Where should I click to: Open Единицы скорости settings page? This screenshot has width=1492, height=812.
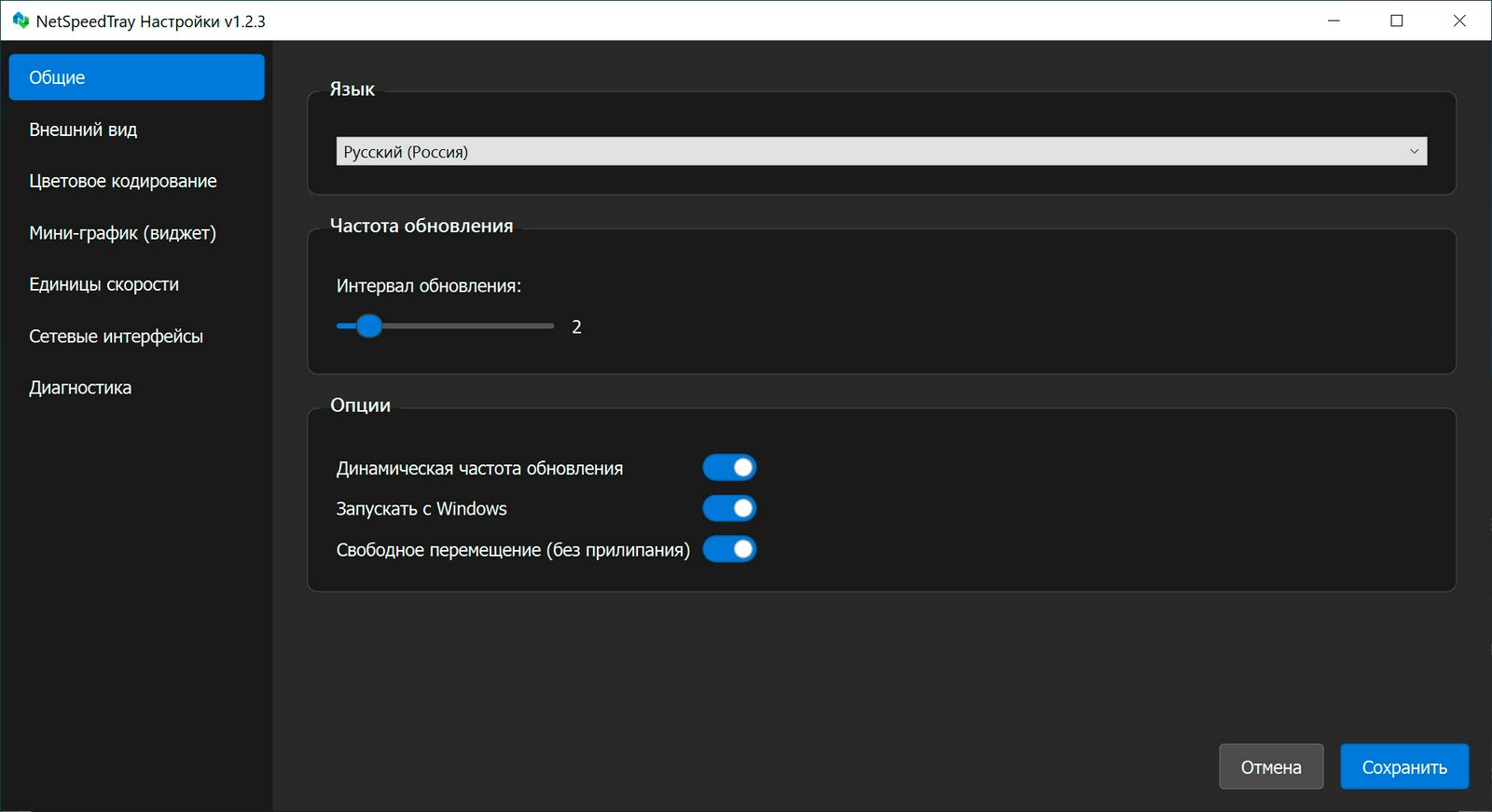tap(104, 284)
